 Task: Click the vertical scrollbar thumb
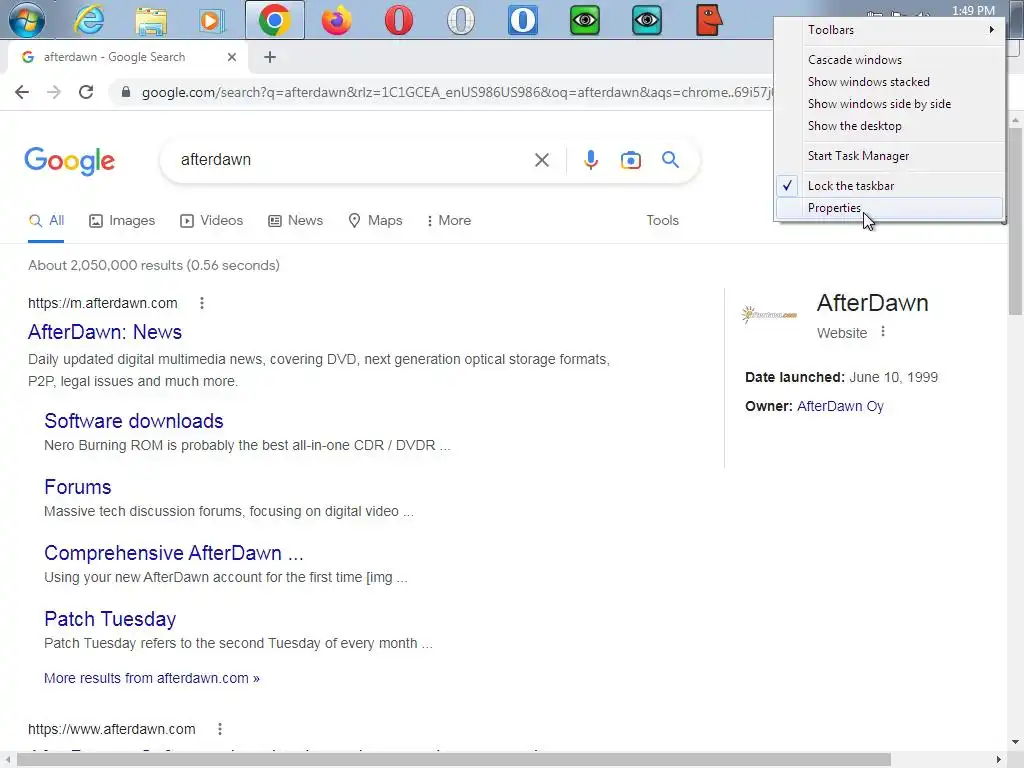(x=1016, y=222)
